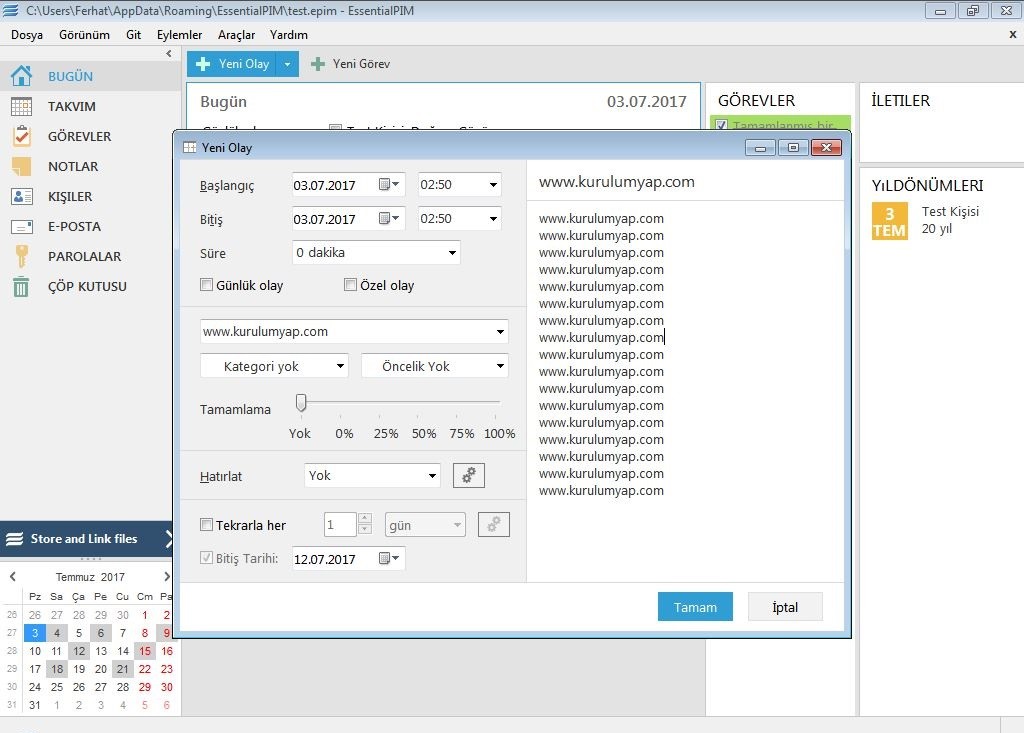Image resolution: width=1024 pixels, height=733 pixels.
Task: Set Tamamlama slider to 50%
Action: point(424,433)
